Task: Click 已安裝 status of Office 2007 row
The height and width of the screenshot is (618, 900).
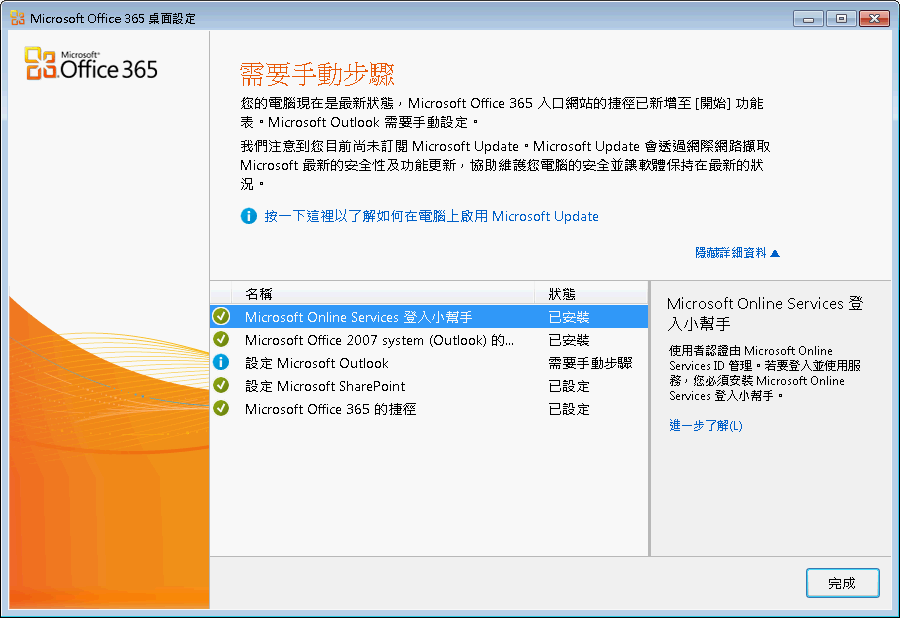Action: (569, 340)
